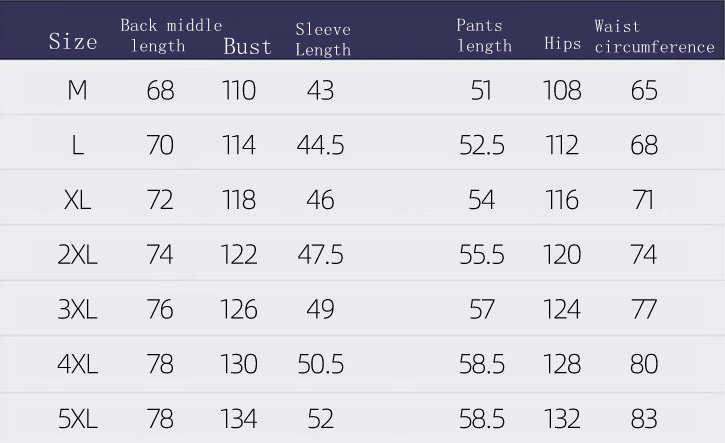Viewport: 725px width, 443px height.
Task: Select the 5XL size row label
Action: tap(77, 419)
